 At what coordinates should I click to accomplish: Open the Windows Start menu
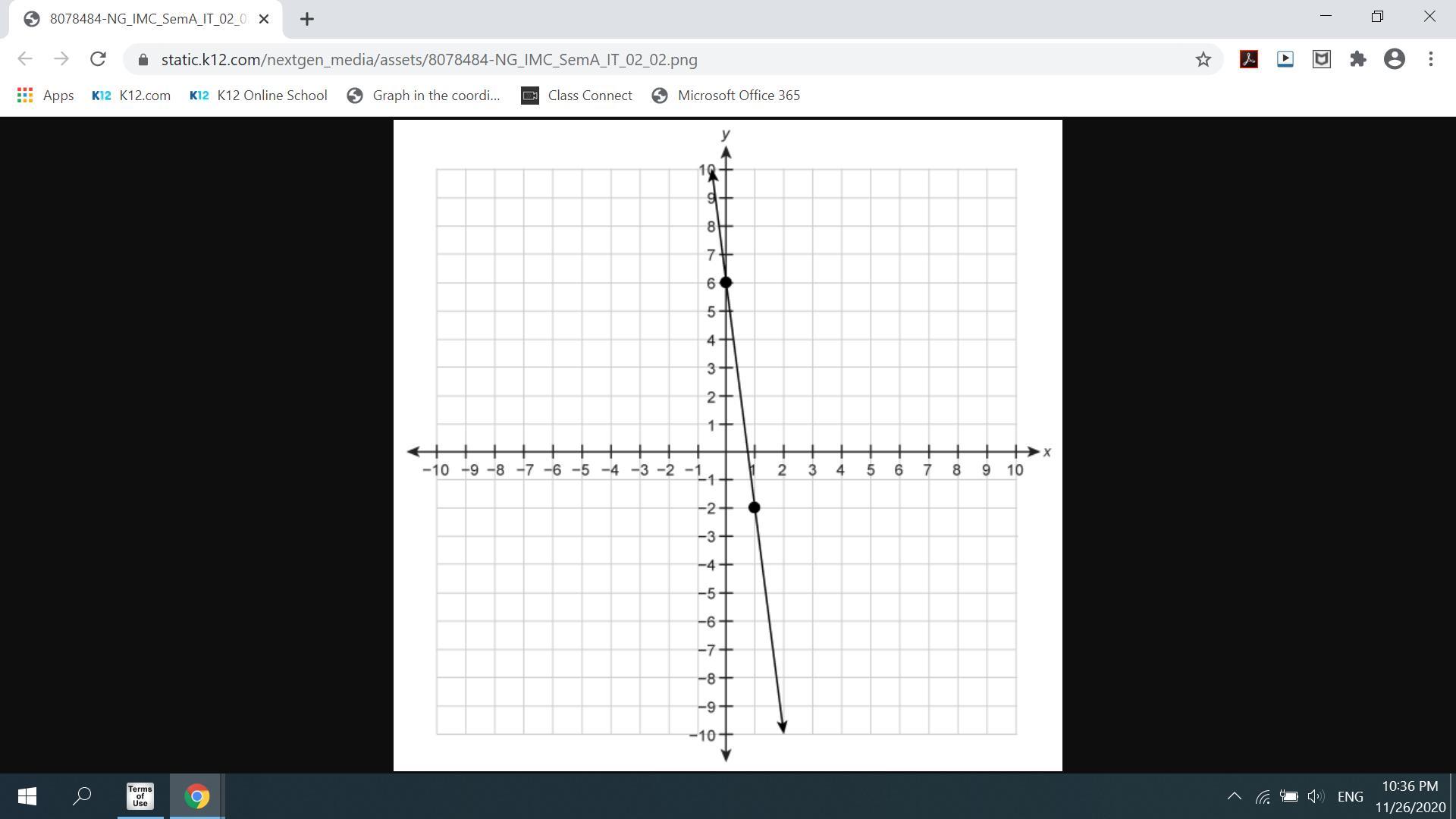click(27, 796)
